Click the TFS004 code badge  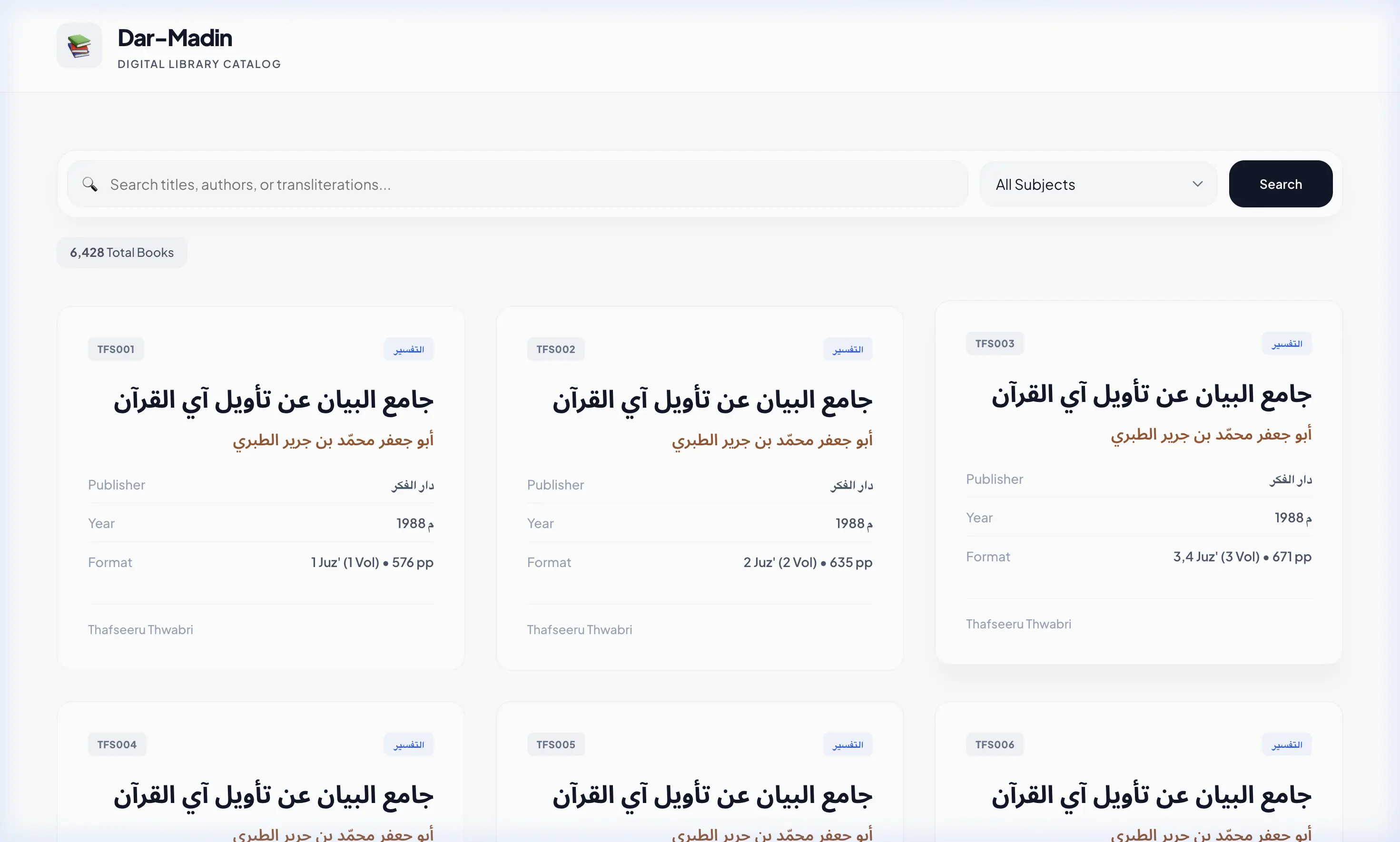click(116, 744)
